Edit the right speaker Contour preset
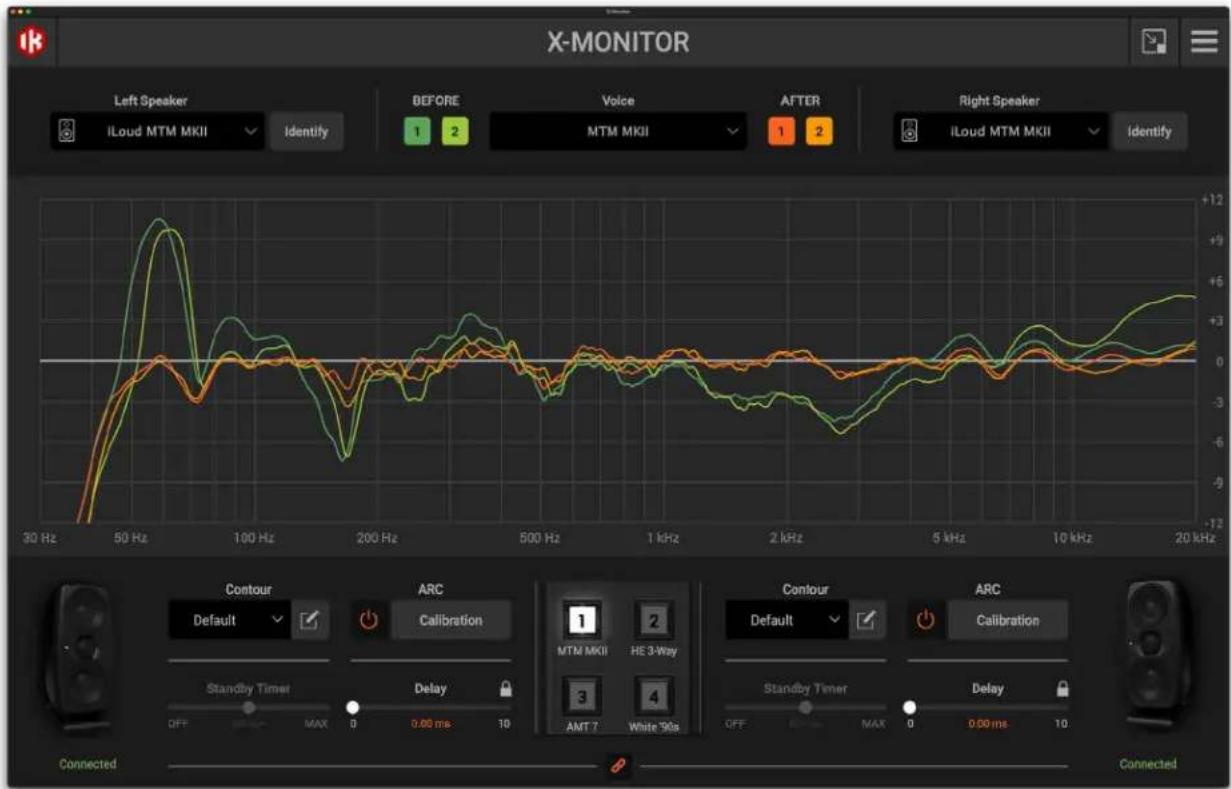Image resolution: width=1231 pixels, height=789 pixels. [866, 621]
